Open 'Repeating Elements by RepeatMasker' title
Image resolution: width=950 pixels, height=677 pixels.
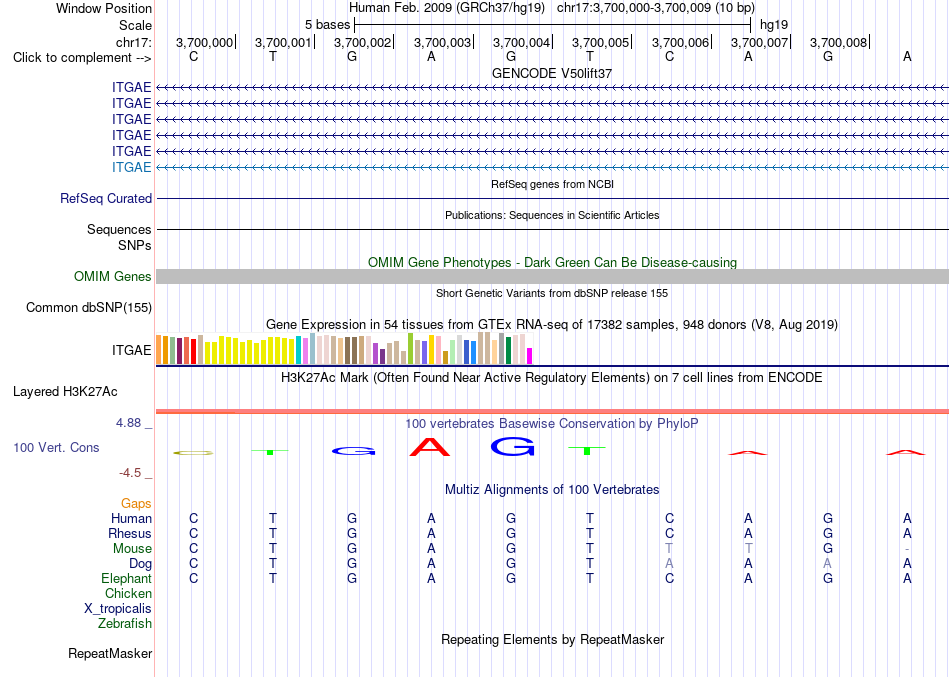coord(552,639)
